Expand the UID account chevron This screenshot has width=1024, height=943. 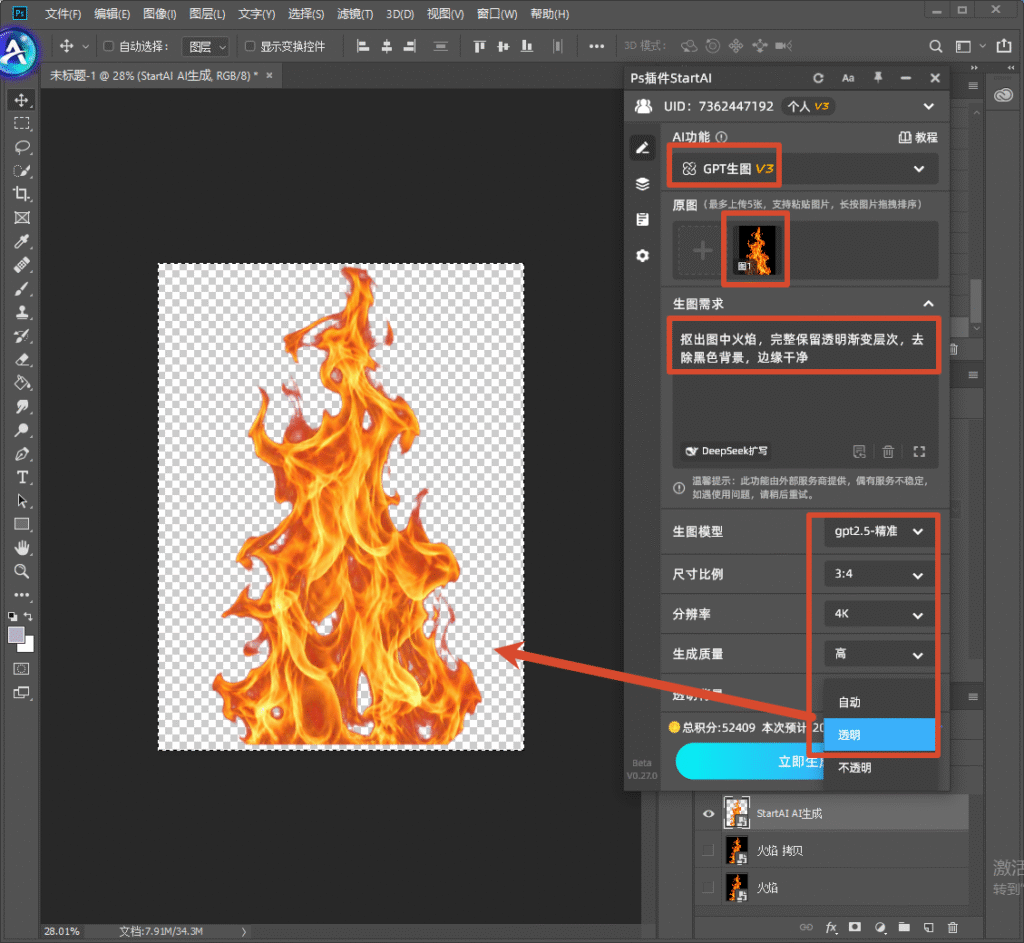click(x=928, y=106)
